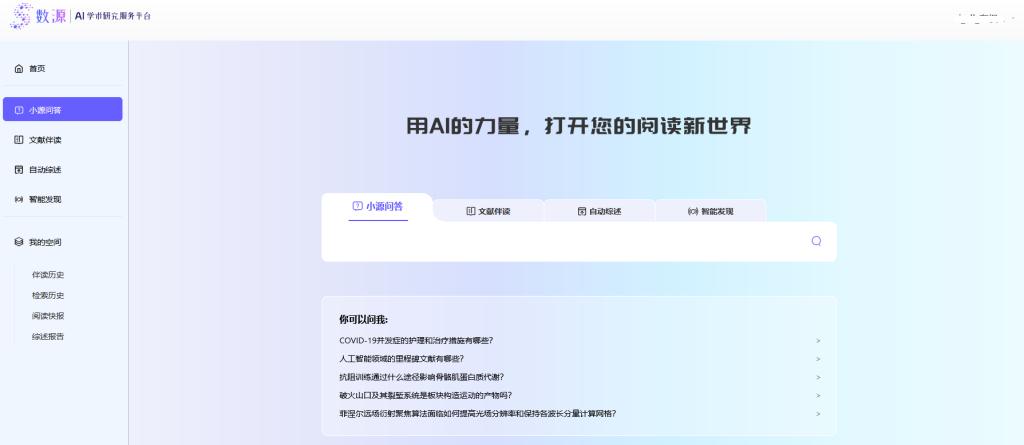Click the search magnifier icon in input box
The width and height of the screenshot is (1024, 445).
816,241
